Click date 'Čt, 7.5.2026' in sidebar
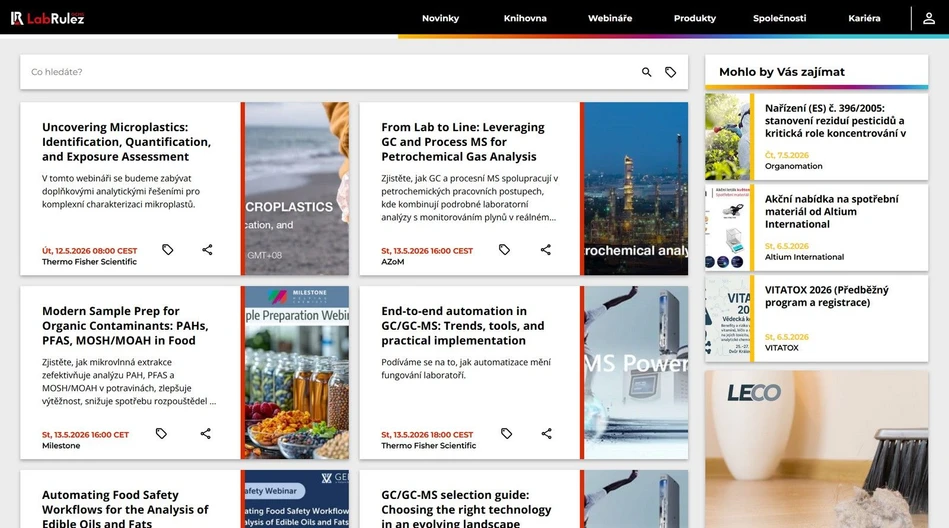 (787, 155)
